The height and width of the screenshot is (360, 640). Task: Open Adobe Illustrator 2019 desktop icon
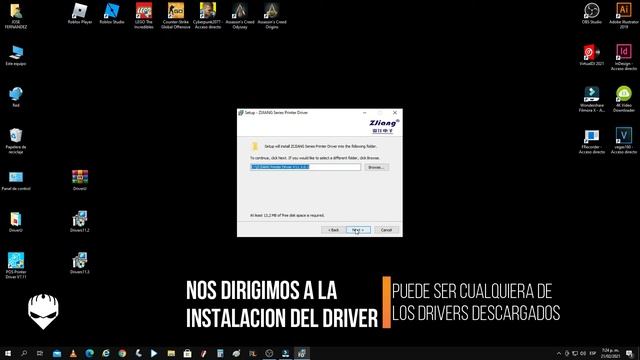[624, 16]
